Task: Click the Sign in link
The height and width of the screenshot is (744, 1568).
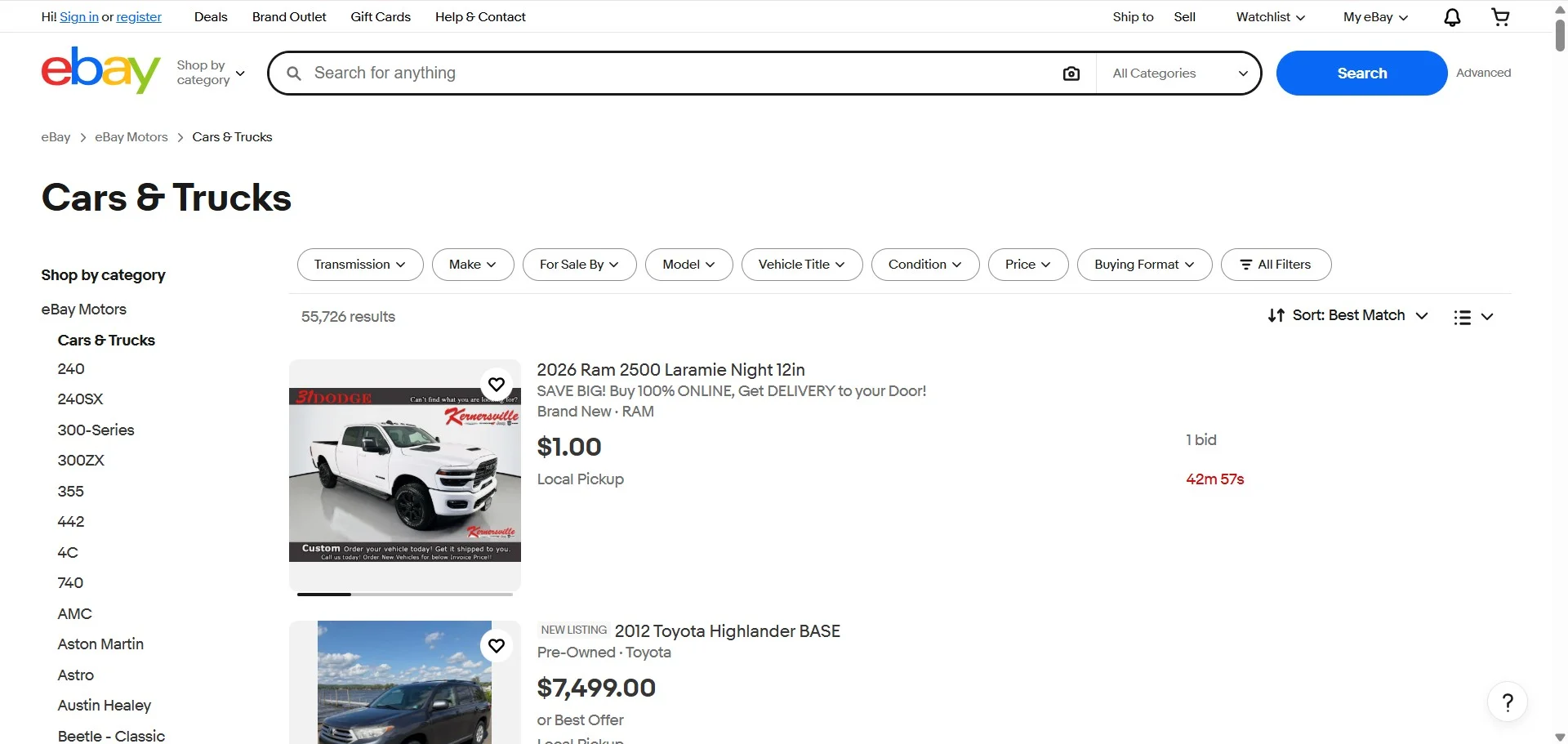Action: point(79,17)
